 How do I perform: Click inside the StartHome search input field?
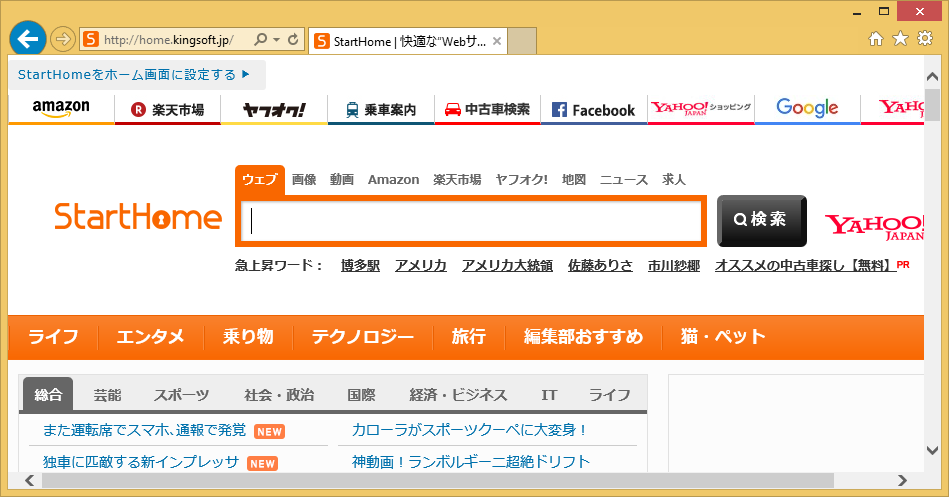472,221
